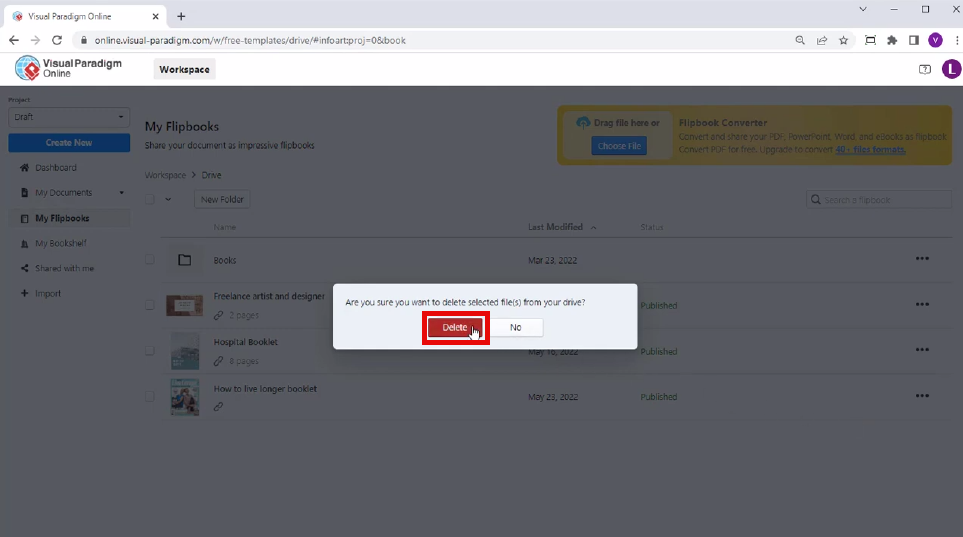The width and height of the screenshot is (963, 537).
Task: Toggle the browser side panel icon
Action: coord(914,41)
